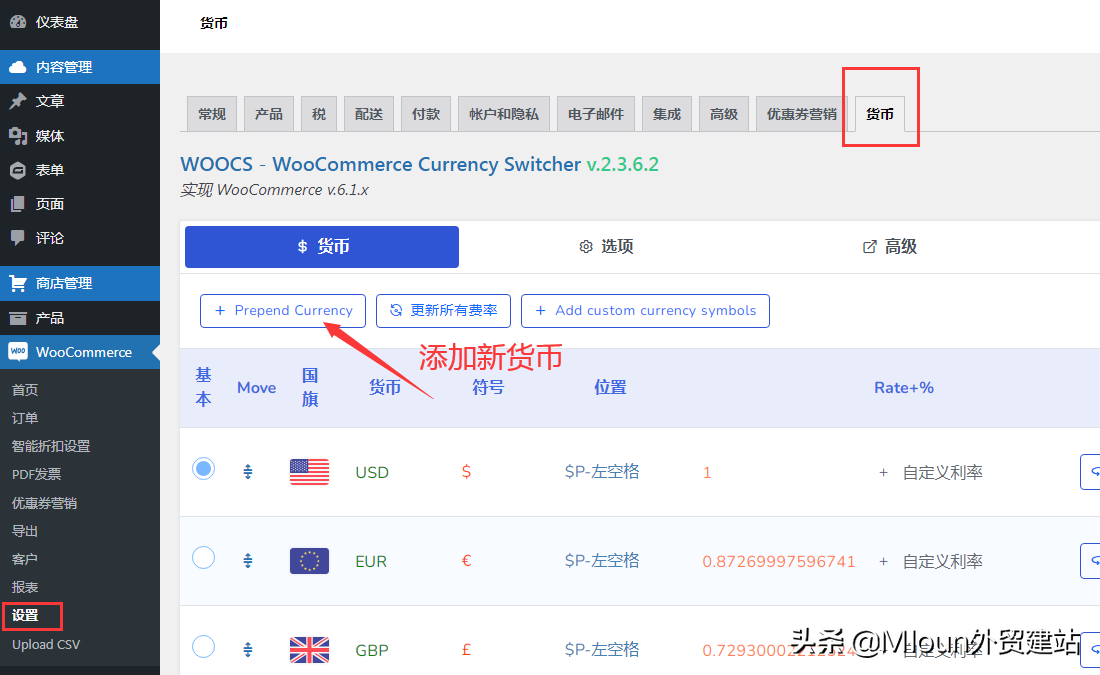Switch to the 产品 settings tab
This screenshot has width=1100, height=675.
(x=269, y=114)
